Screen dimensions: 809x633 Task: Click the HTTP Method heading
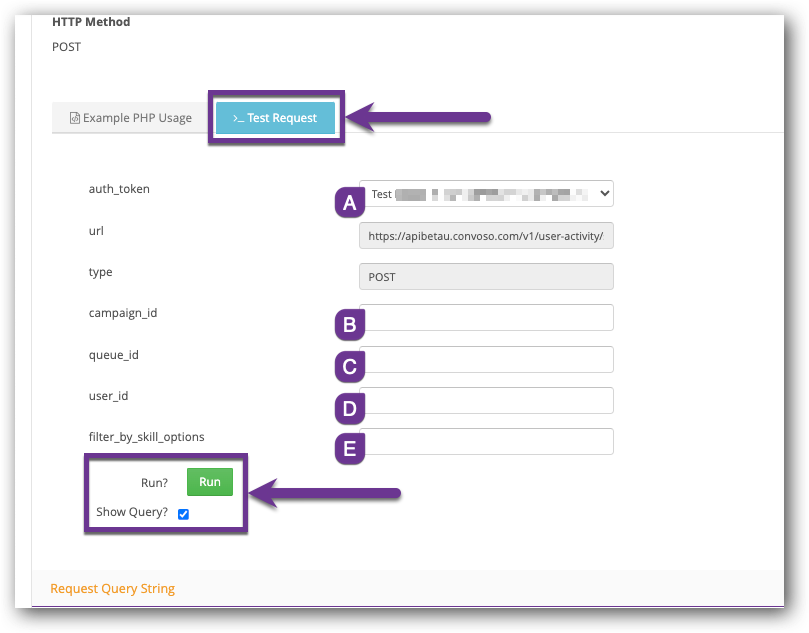pyautogui.click(x=91, y=22)
